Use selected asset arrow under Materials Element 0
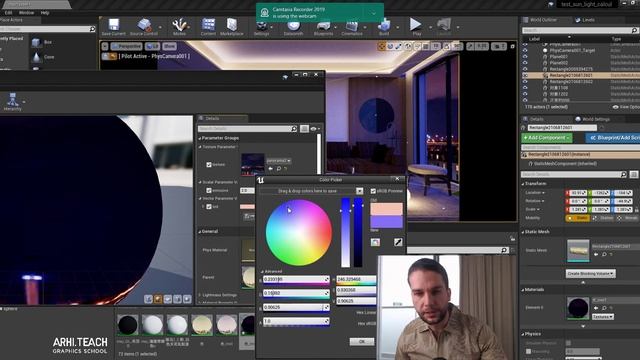The image size is (640, 360). click(596, 308)
